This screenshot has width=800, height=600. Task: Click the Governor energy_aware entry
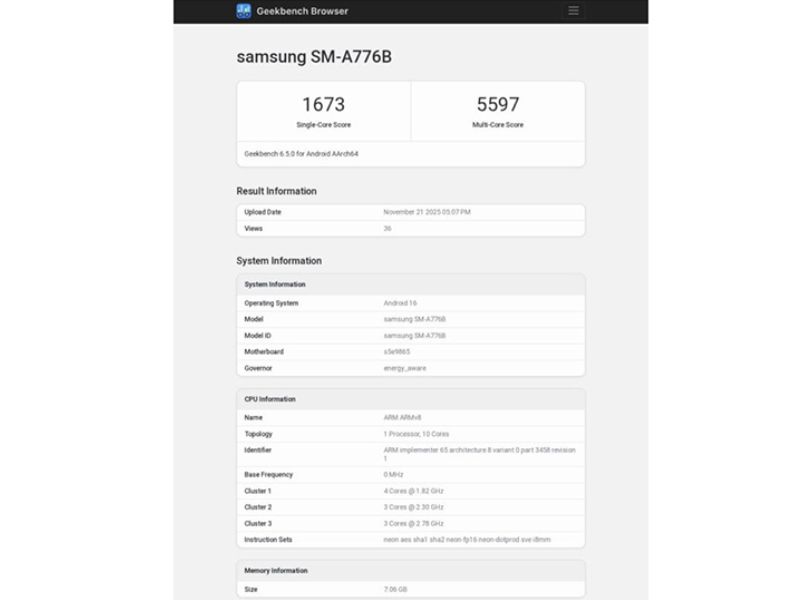[409, 368]
